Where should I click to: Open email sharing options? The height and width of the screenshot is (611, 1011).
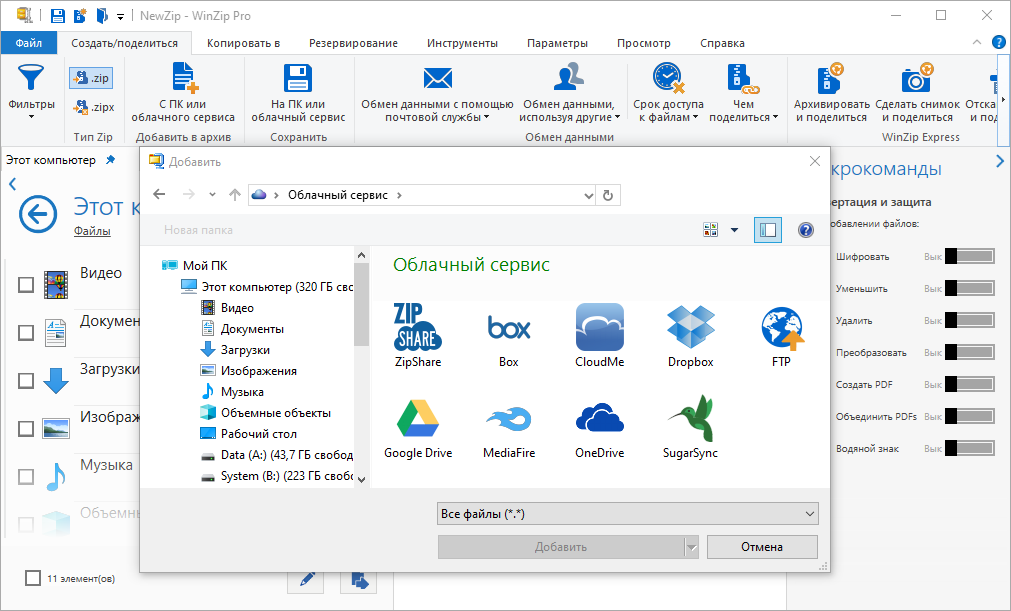point(437,92)
